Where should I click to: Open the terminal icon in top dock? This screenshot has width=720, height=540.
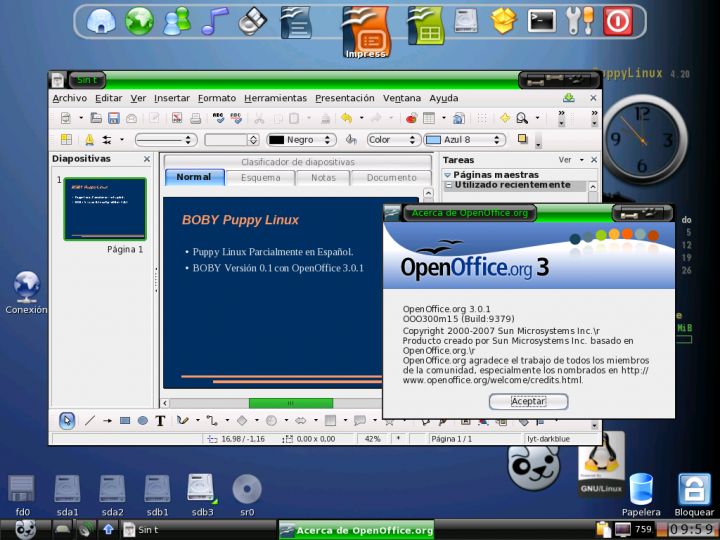[x=542, y=21]
